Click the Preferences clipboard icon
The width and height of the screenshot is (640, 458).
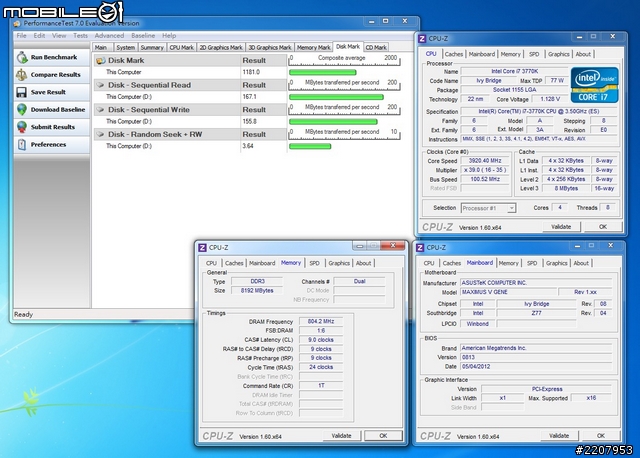click(x=22, y=145)
